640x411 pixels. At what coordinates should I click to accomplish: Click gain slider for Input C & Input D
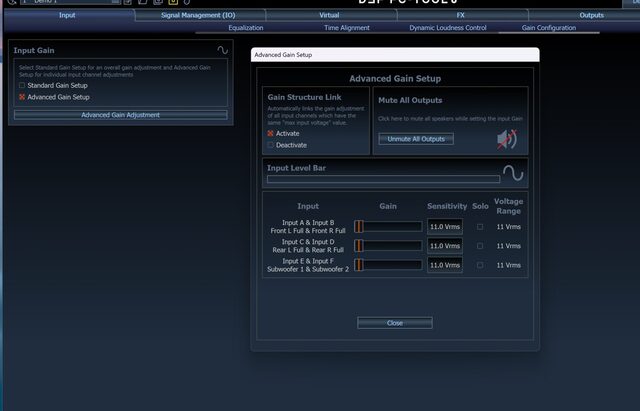(388, 246)
